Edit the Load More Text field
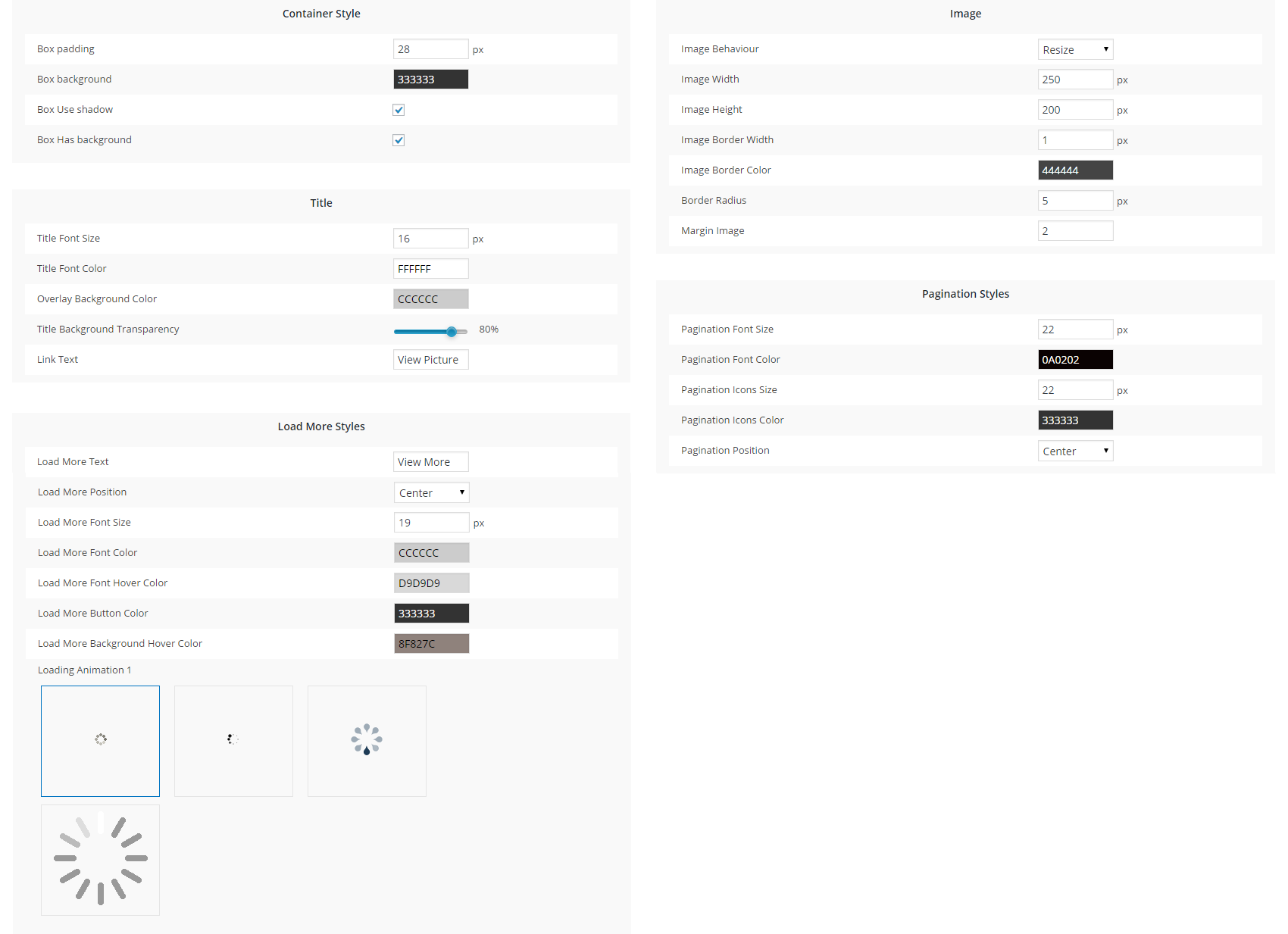The height and width of the screenshot is (934, 1288). (x=430, y=462)
